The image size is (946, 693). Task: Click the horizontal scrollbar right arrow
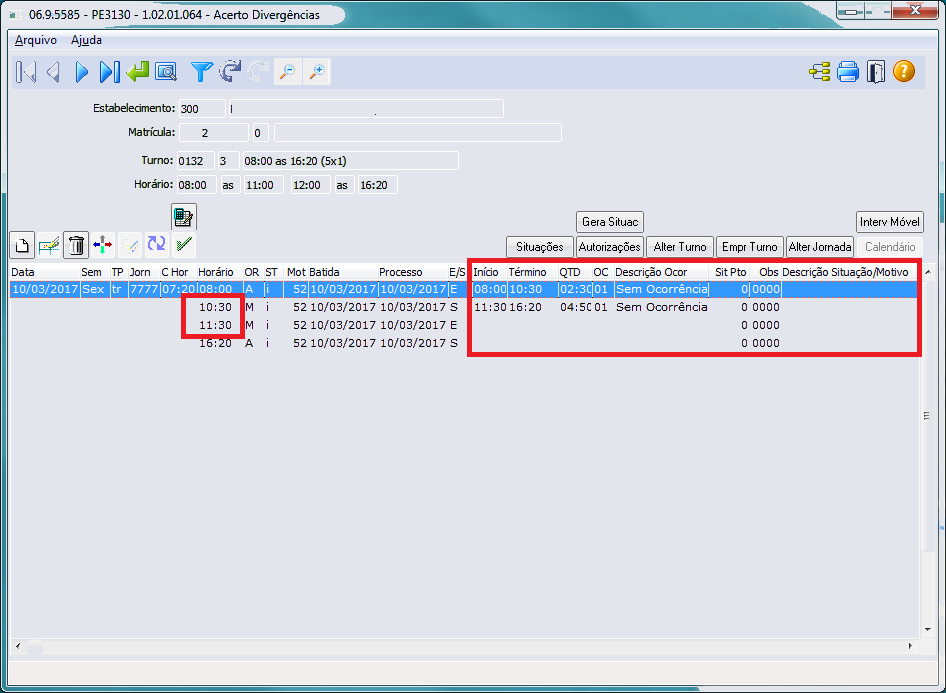click(910, 646)
